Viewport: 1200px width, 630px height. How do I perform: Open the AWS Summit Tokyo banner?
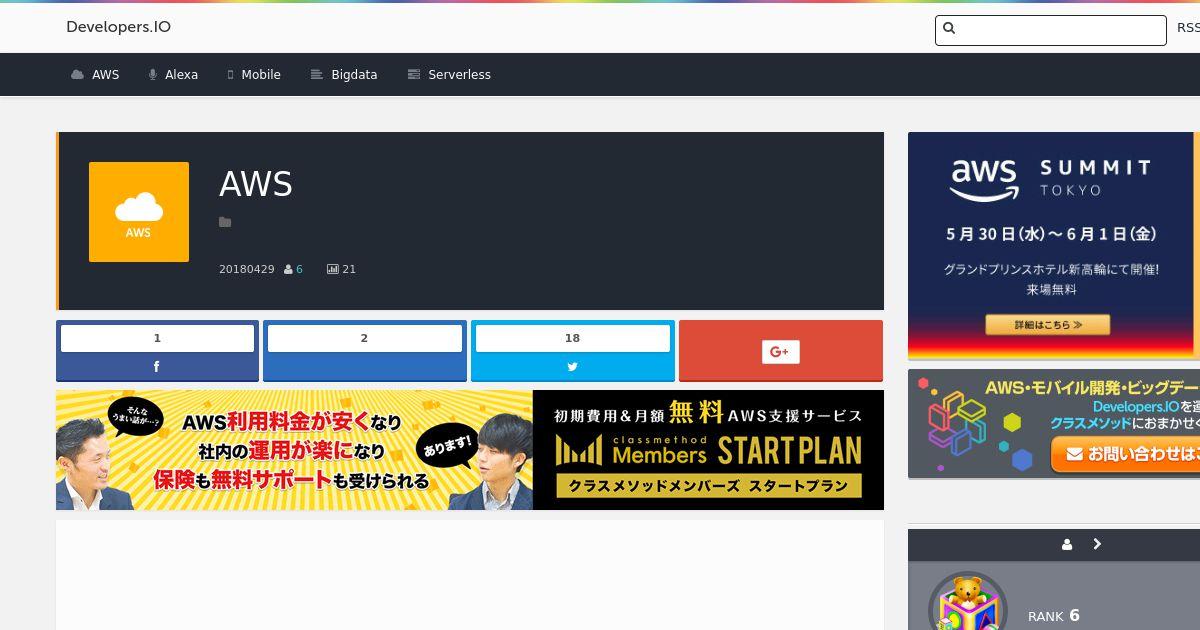(1054, 245)
